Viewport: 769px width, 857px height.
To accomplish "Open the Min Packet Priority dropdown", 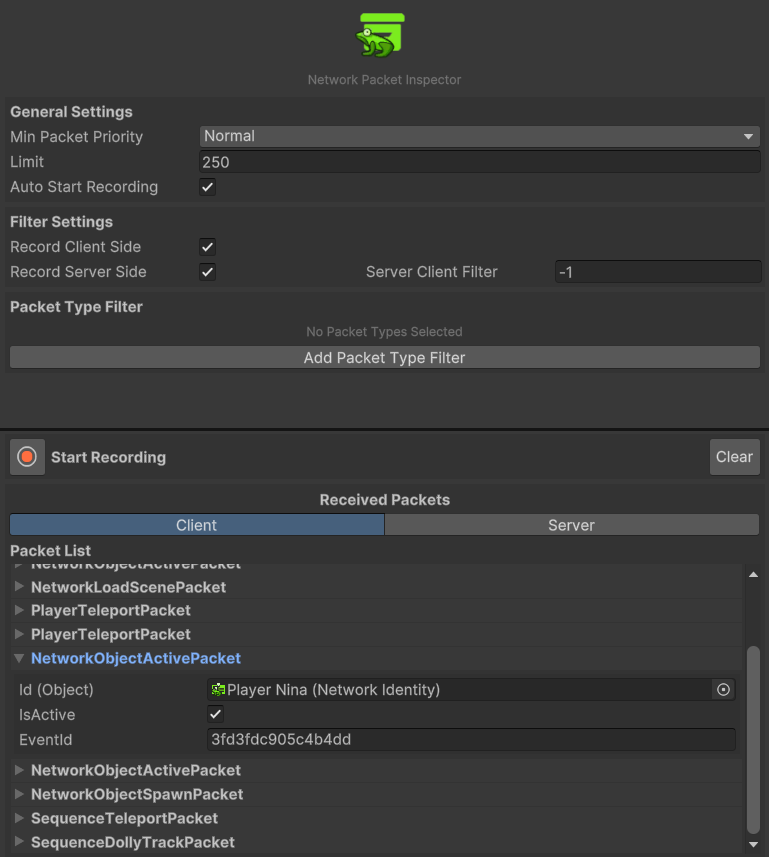I will point(479,136).
